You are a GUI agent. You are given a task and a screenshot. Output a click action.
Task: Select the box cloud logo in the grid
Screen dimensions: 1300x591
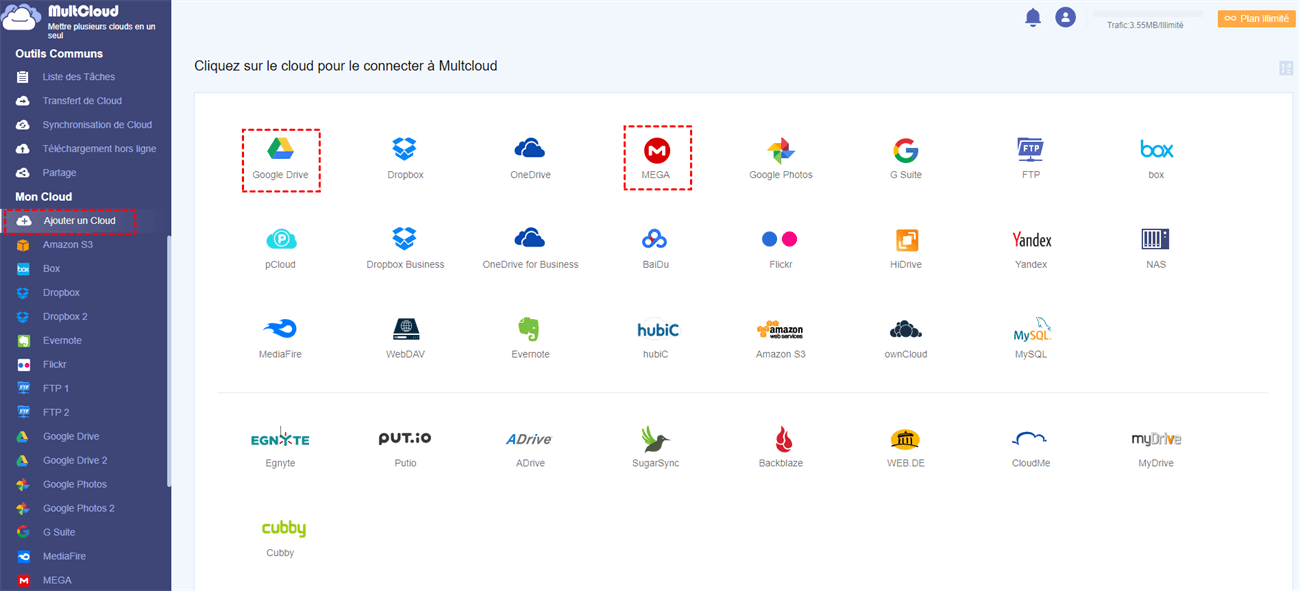pos(1156,149)
